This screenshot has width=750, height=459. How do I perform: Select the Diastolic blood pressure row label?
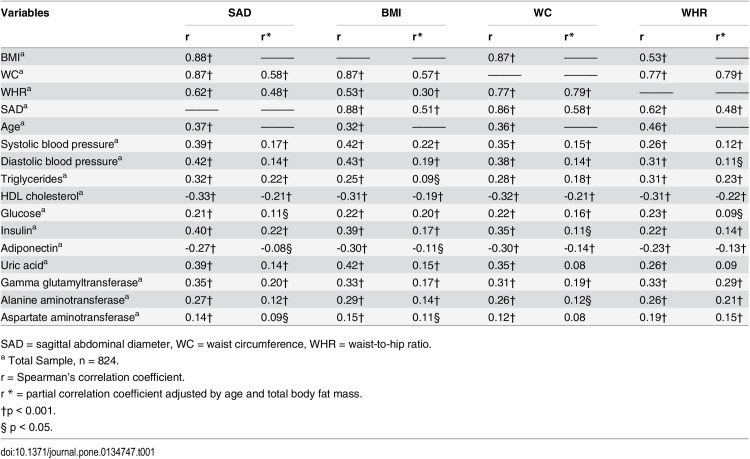coord(61,161)
